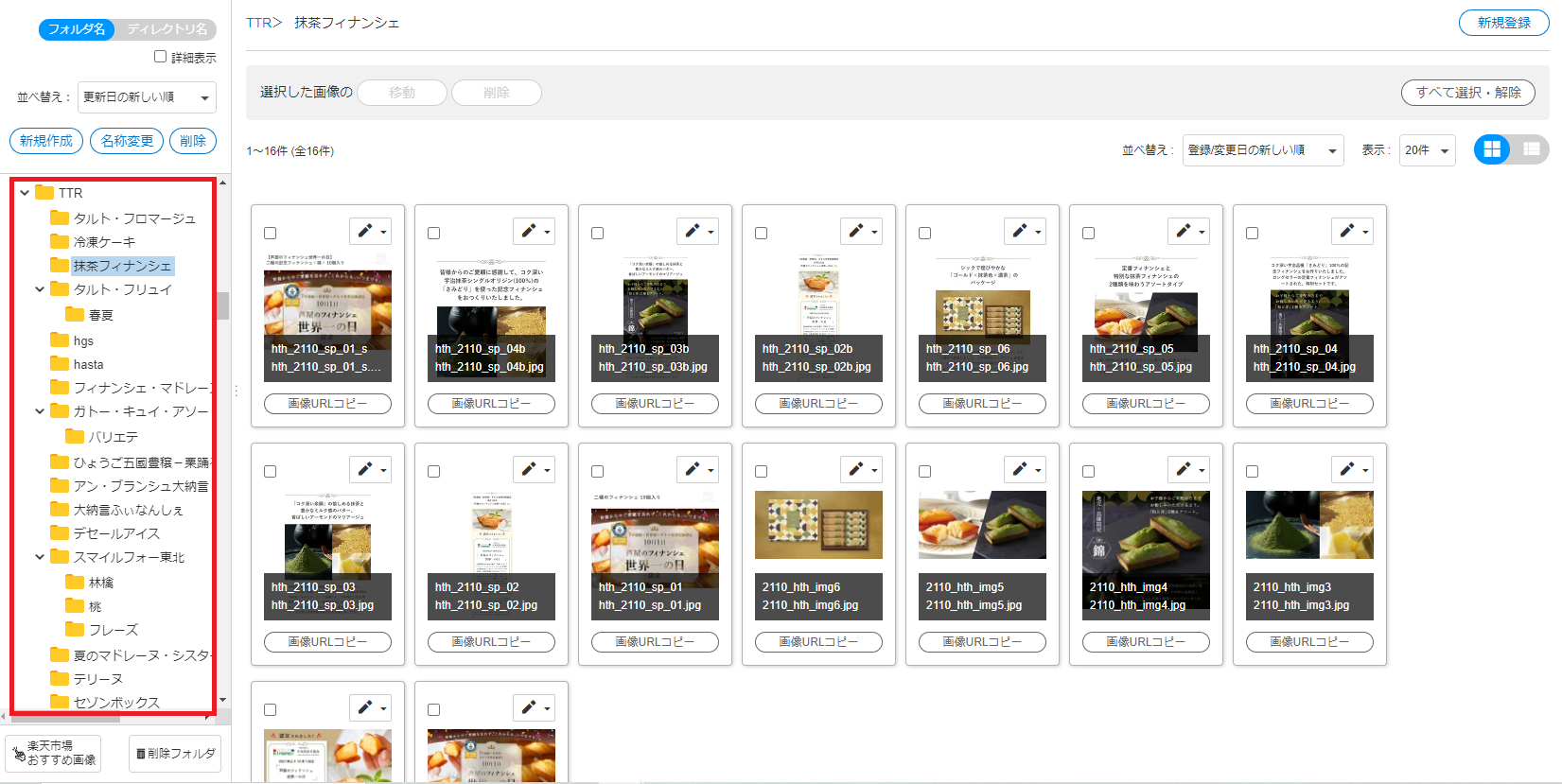Open edit pencil menu for hth_2110_sp_04

pos(1353,231)
